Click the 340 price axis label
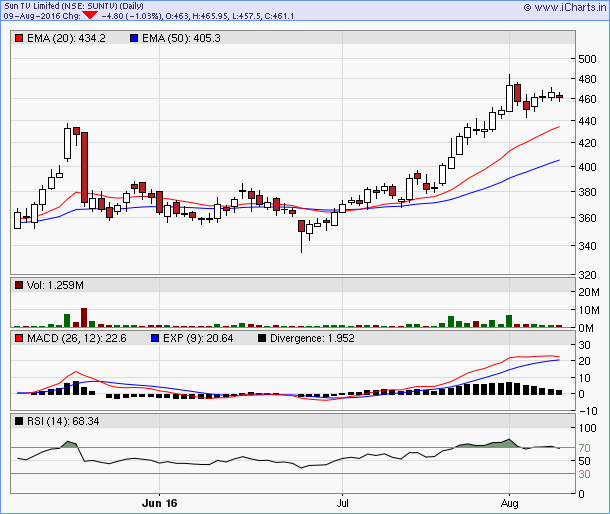The image size is (610, 514). (587, 246)
